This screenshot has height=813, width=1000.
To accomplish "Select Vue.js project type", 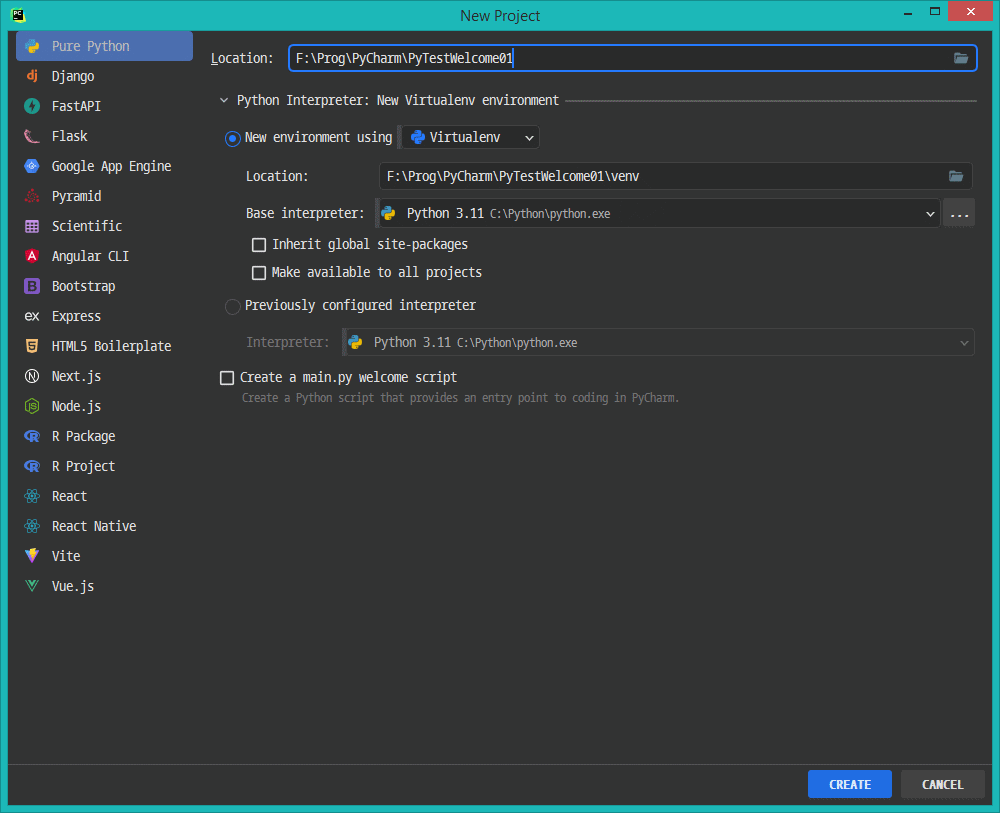I will [105, 585].
